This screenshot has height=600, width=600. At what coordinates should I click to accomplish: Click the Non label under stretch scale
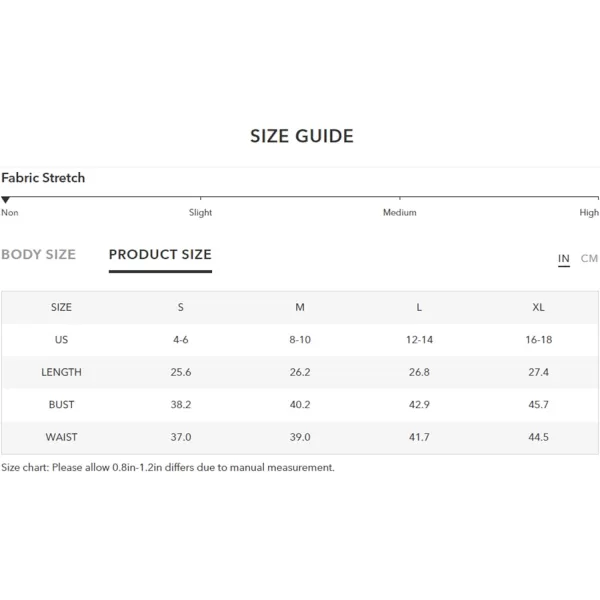click(x=10, y=212)
